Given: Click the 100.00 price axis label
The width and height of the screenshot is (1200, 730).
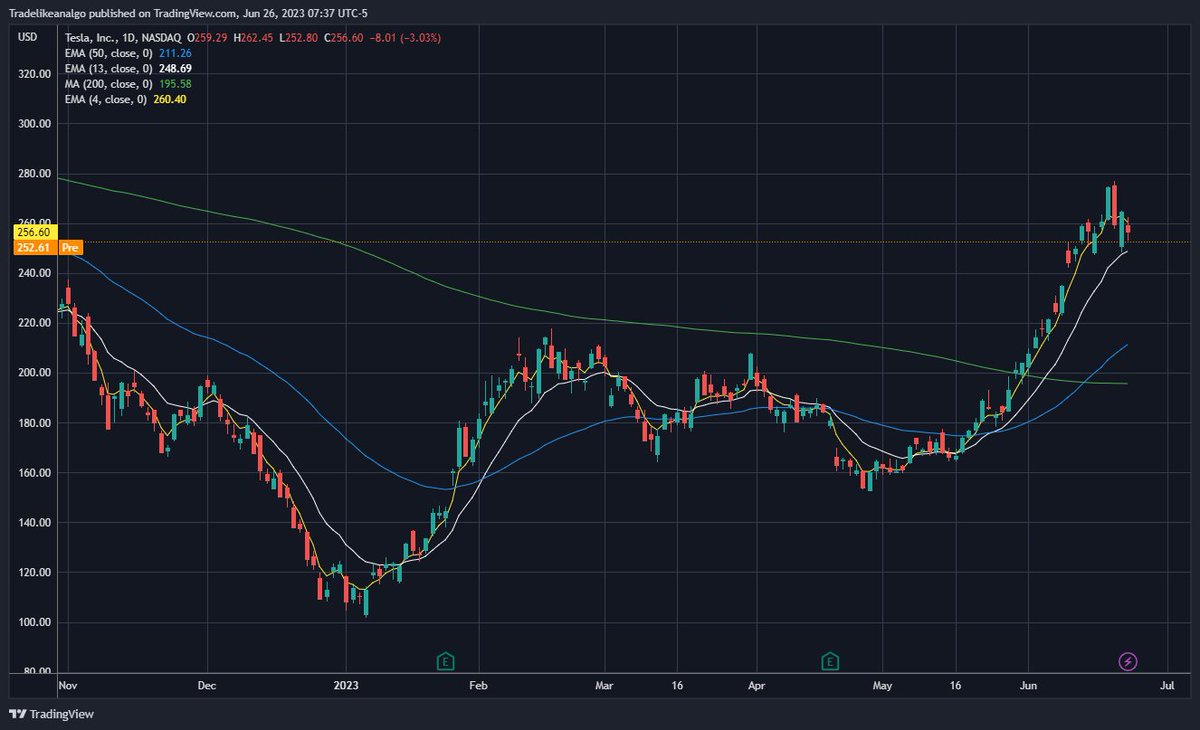Looking at the screenshot, I should pos(33,622).
